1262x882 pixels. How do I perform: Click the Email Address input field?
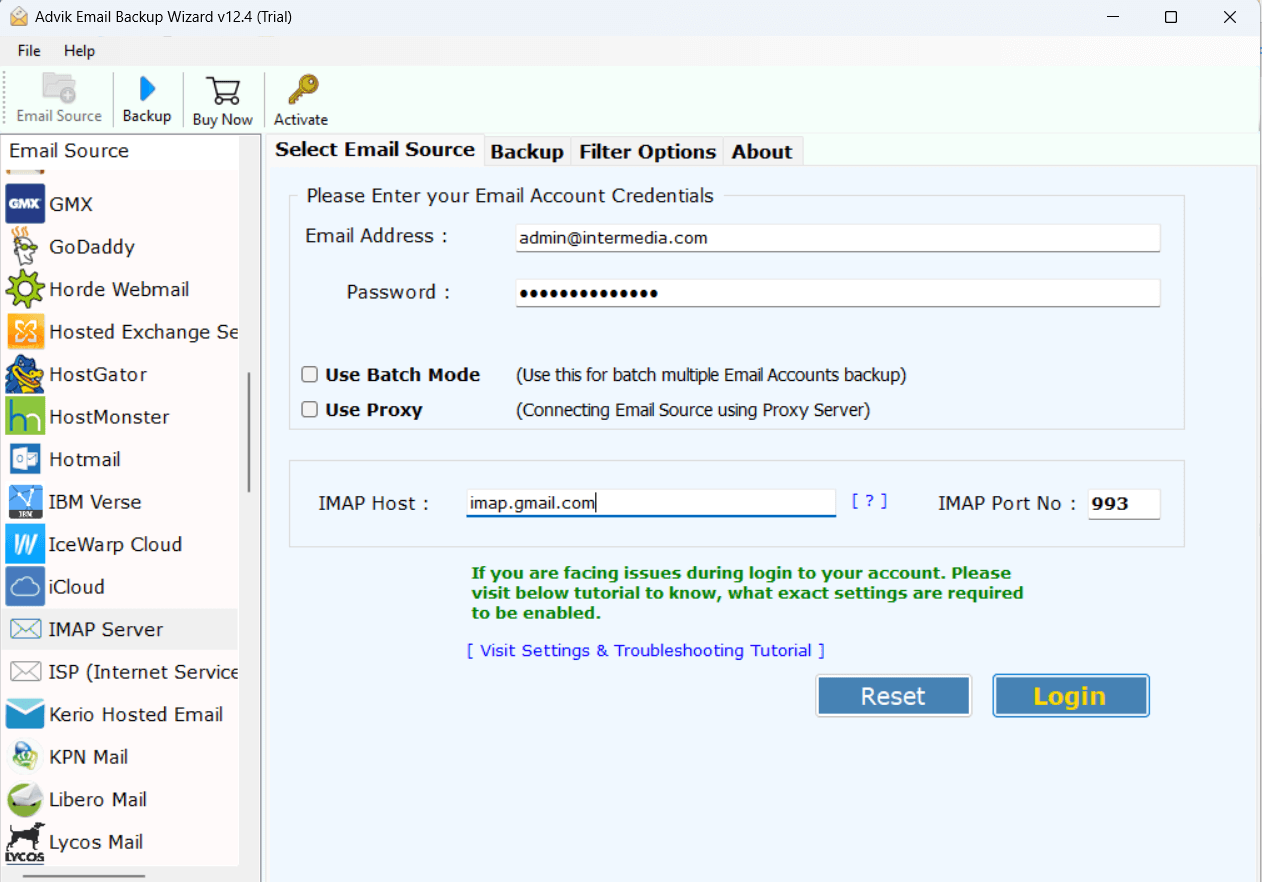click(838, 238)
